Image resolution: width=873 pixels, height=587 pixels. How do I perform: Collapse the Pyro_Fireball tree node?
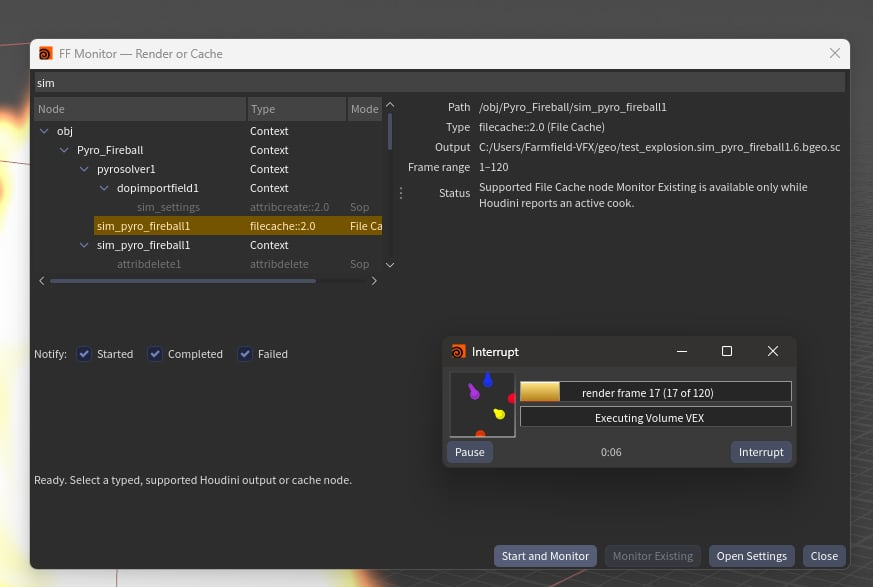pyautogui.click(x=64, y=150)
